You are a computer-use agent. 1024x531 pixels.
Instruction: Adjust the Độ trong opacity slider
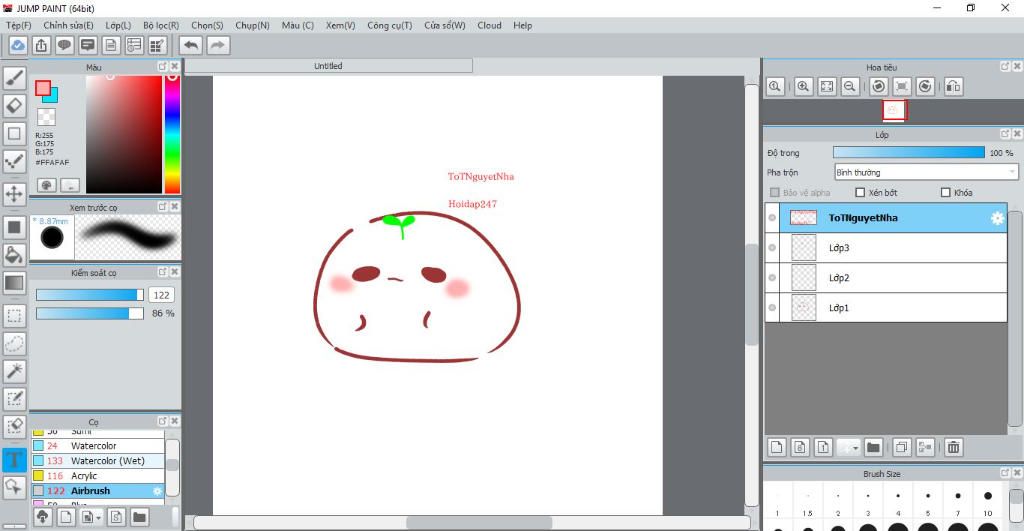[908, 152]
